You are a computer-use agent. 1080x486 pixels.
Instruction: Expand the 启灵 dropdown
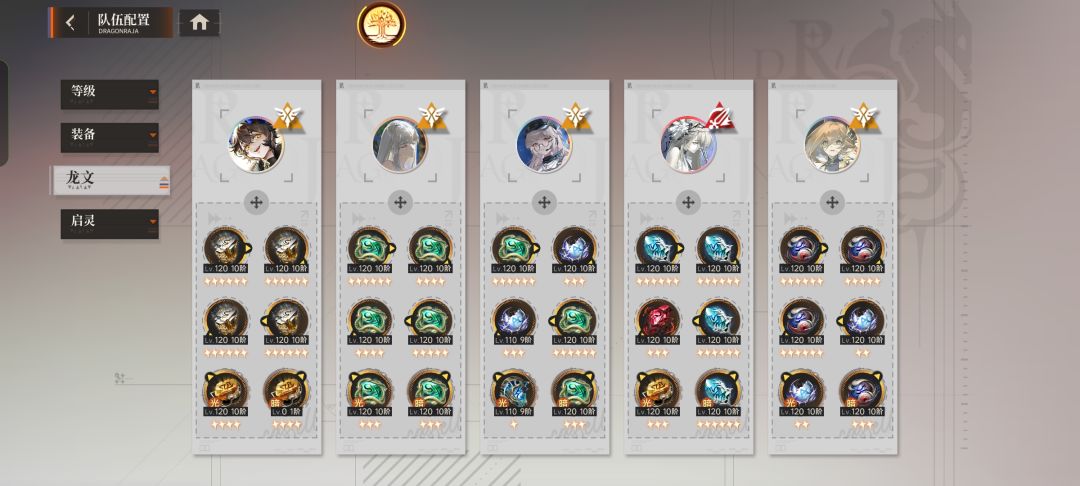pos(110,224)
